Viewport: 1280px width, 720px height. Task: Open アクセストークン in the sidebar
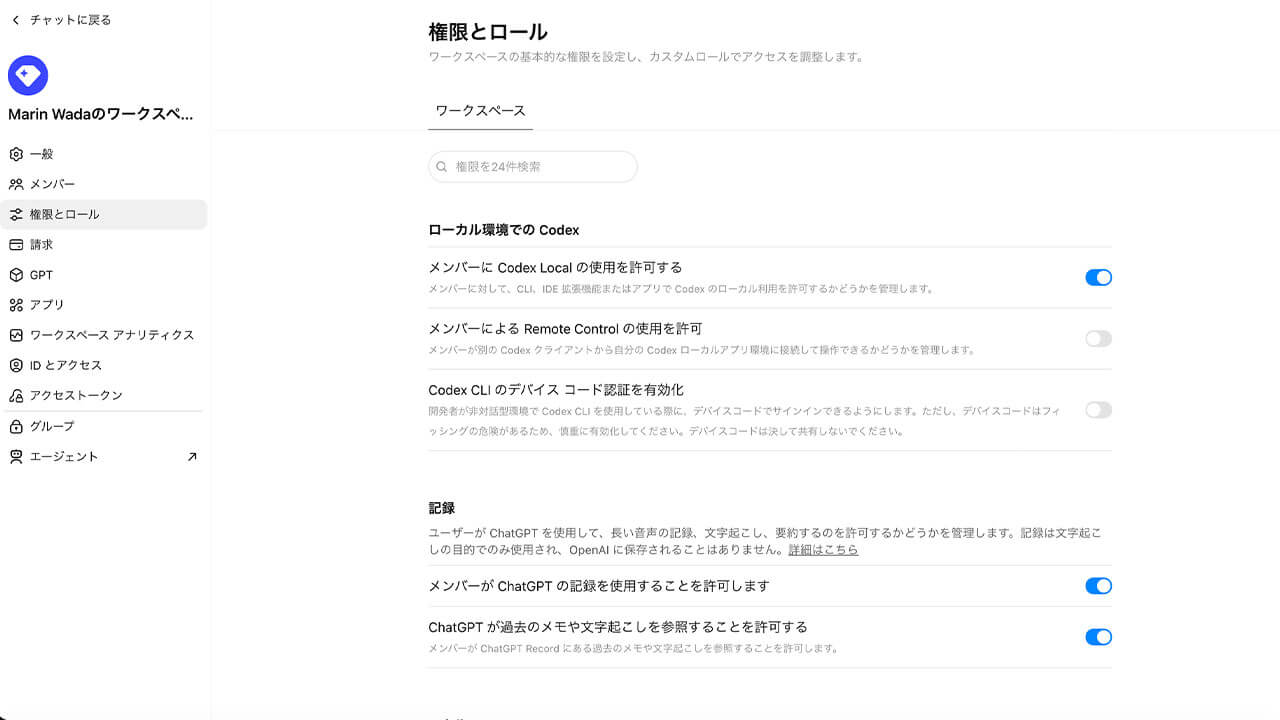104,395
